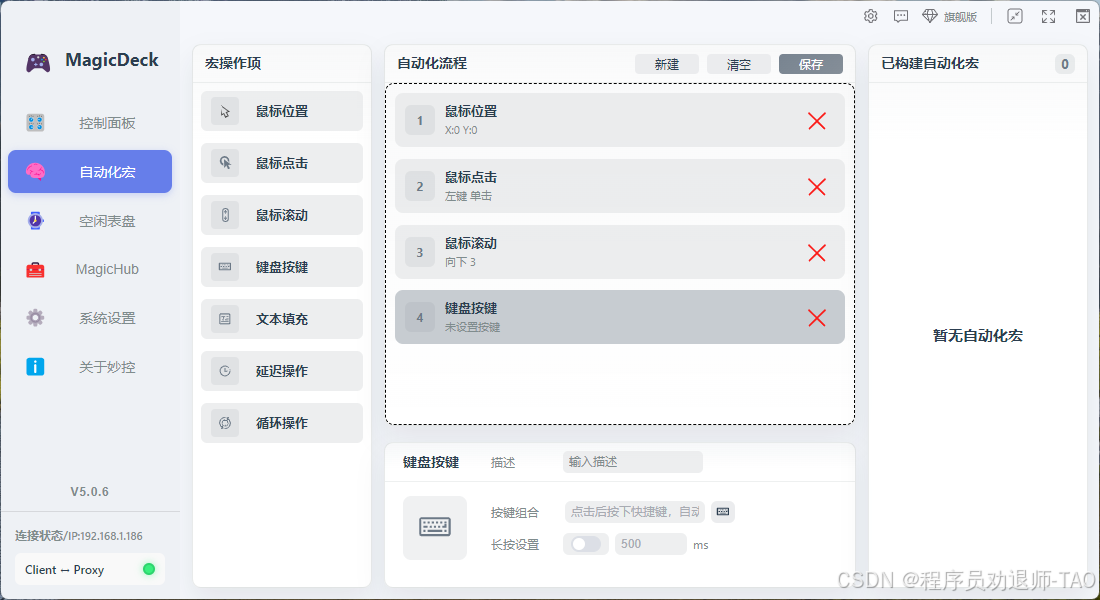The image size is (1100, 600).
Task: Go to 空闲表盘 page
Action: tap(90, 220)
